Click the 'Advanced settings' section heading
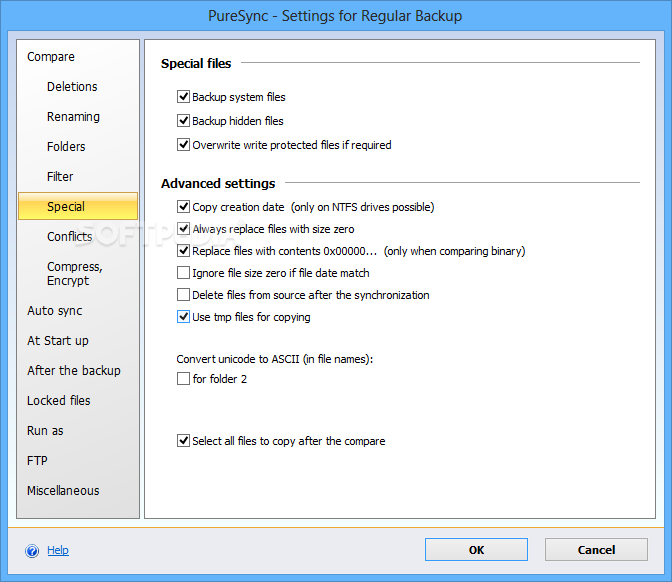The width and height of the screenshot is (672, 582). pyautogui.click(x=218, y=183)
